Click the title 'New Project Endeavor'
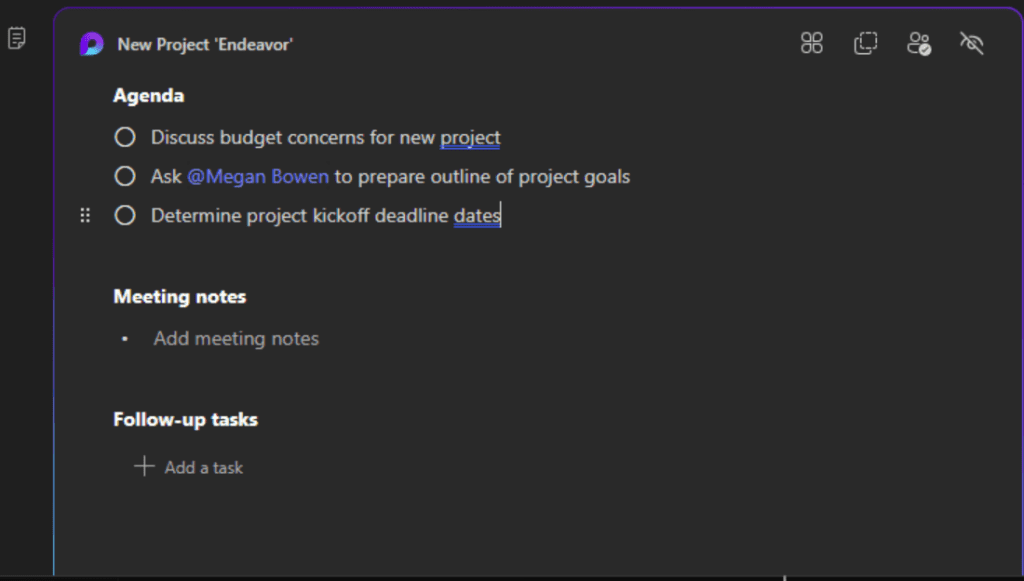The image size is (1024, 581). (x=205, y=44)
